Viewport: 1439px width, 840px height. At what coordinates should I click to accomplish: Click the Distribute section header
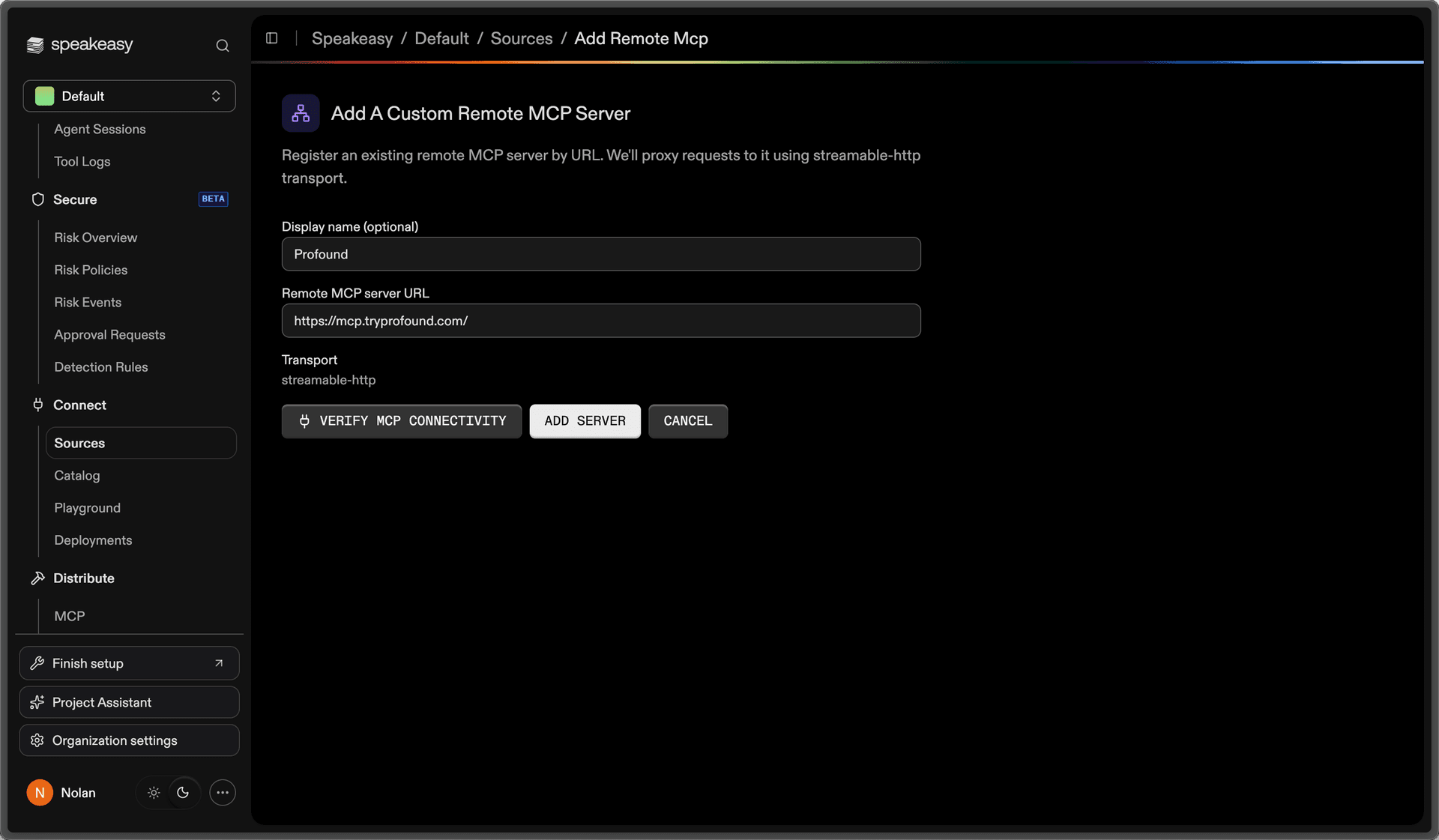pyautogui.click(x=84, y=578)
